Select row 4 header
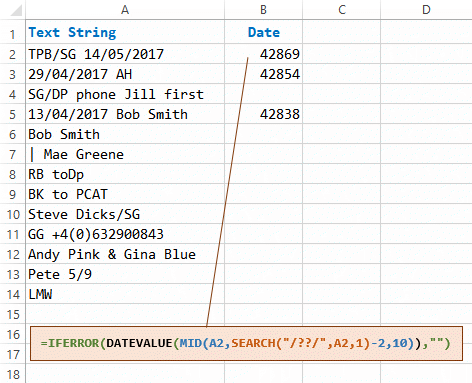The image size is (472, 383). point(12,94)
